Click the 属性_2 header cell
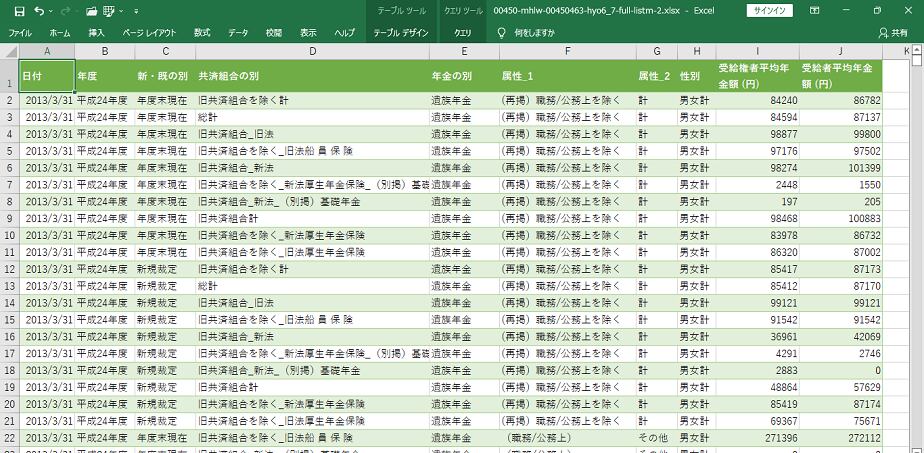Image resolution: width=924 pixels, height=453 pixels. click(656, 76)
